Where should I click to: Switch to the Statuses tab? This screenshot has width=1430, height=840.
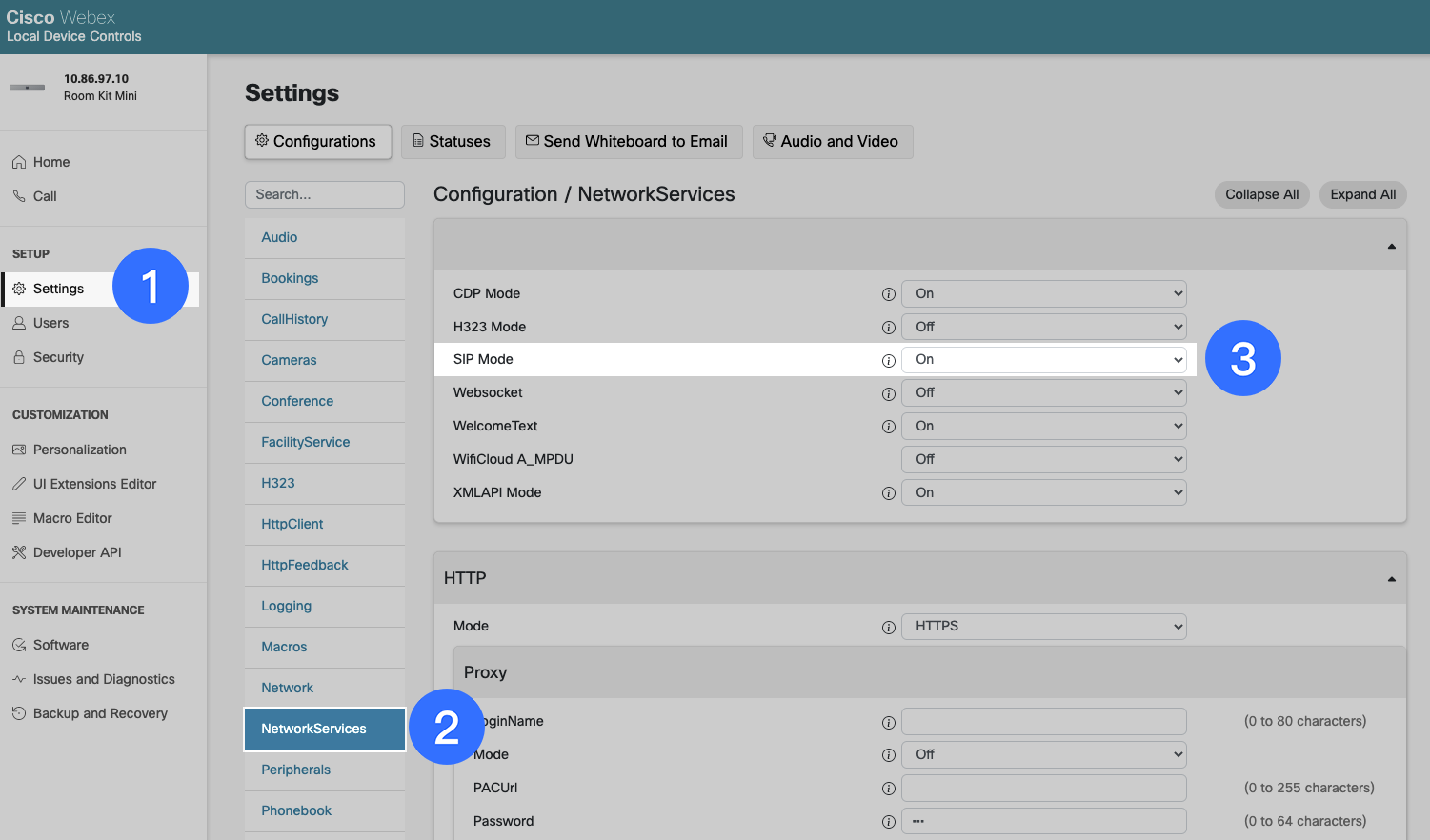(453, 141)
